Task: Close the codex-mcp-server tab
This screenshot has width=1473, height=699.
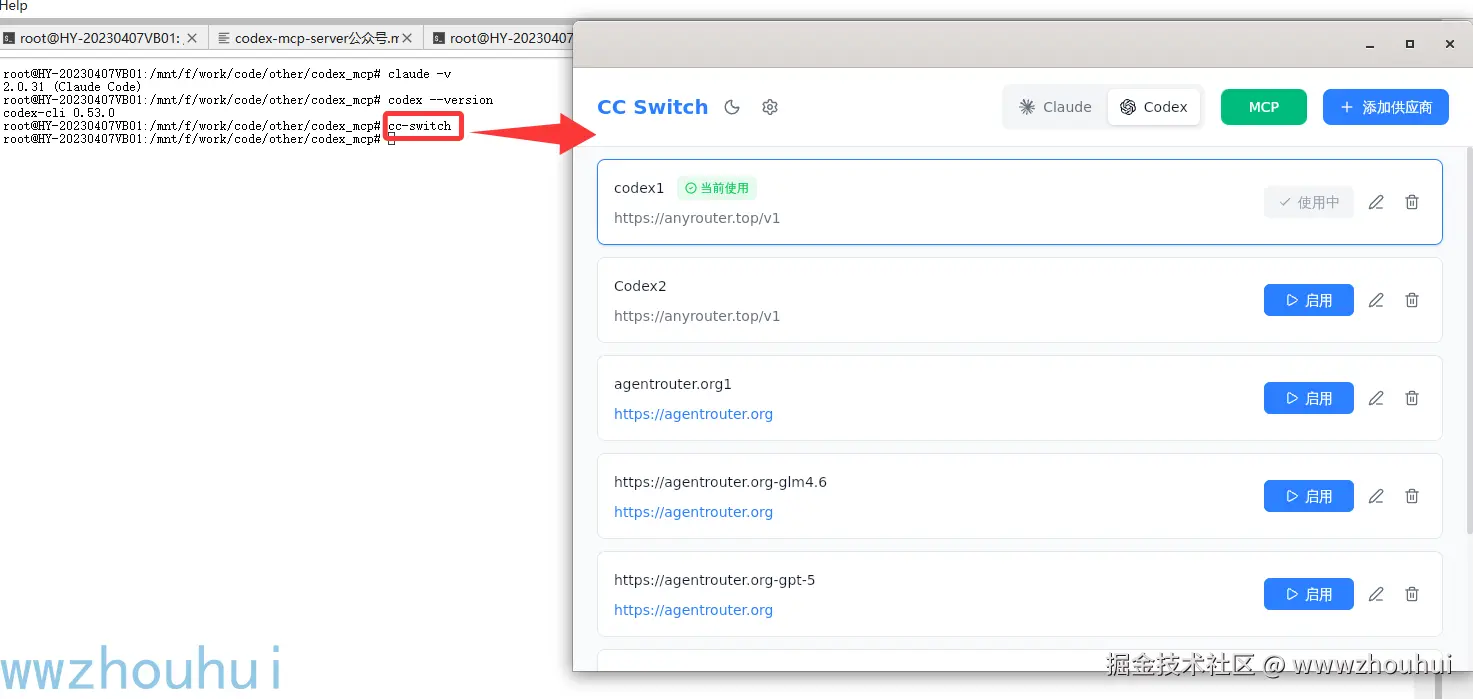Action: click(x=407, y=38)
